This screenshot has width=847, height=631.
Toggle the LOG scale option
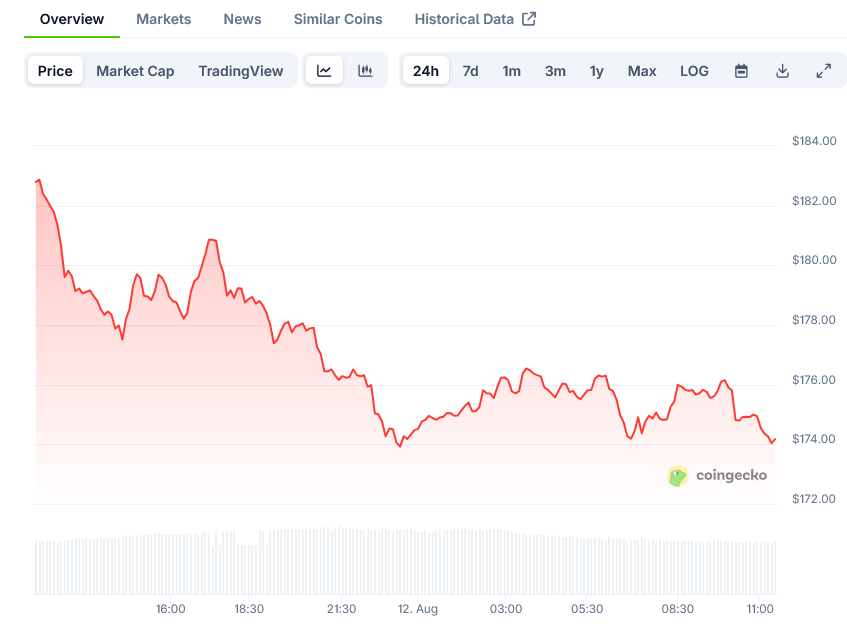click(x=694, y=71)
